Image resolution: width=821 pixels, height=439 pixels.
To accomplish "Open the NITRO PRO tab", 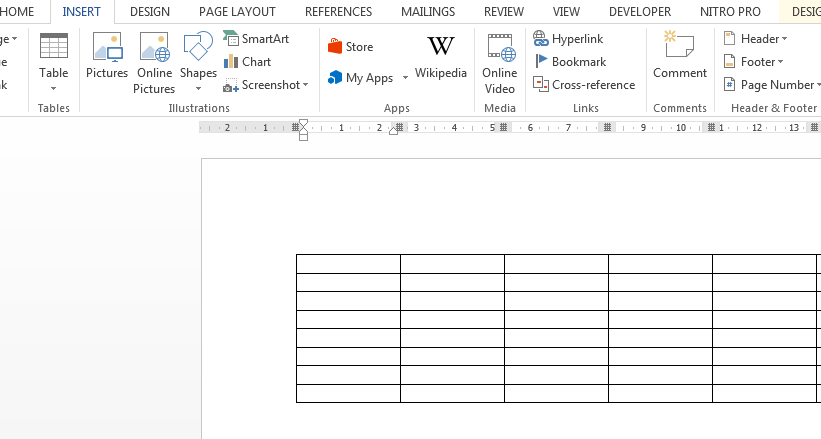I will pyautogui.click(x=730, y=12).
